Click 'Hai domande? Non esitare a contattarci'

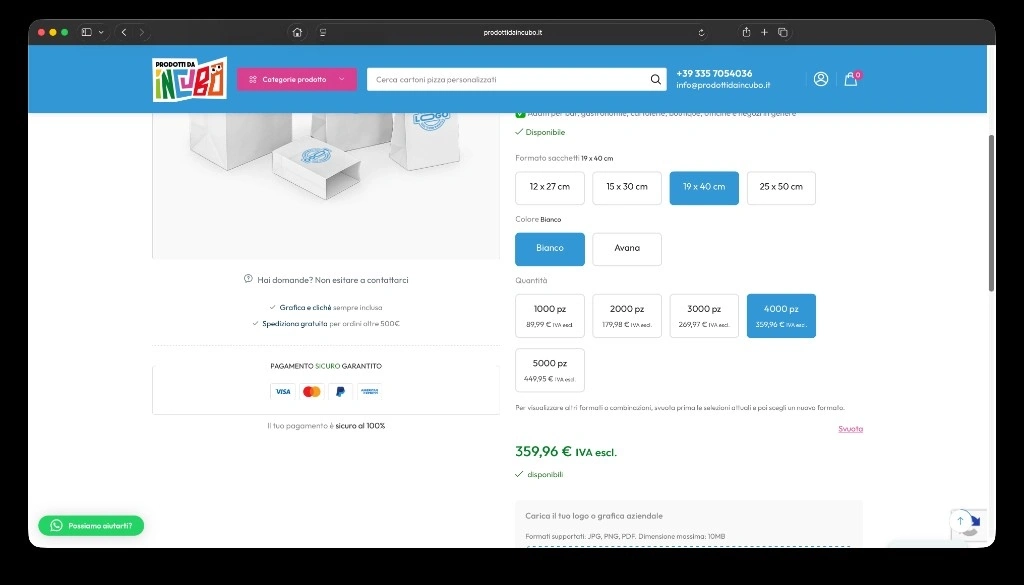click(x=327, y=279)
